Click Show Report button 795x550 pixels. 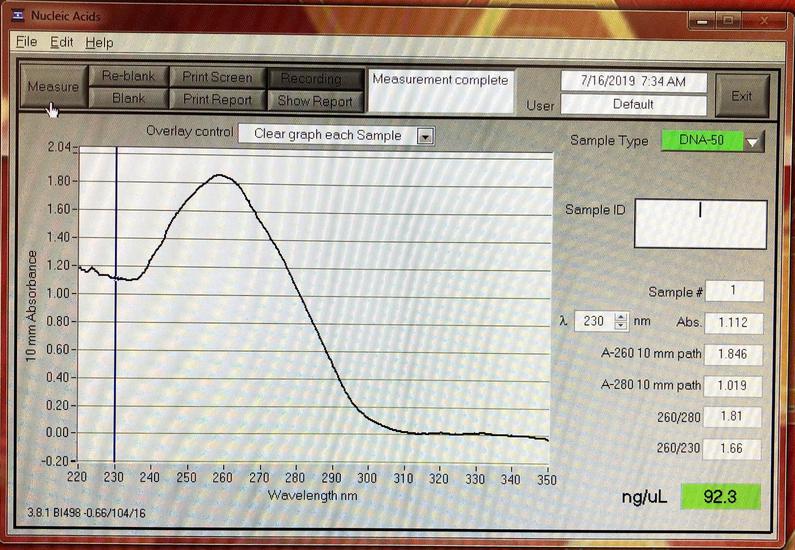tap(315, 100)
